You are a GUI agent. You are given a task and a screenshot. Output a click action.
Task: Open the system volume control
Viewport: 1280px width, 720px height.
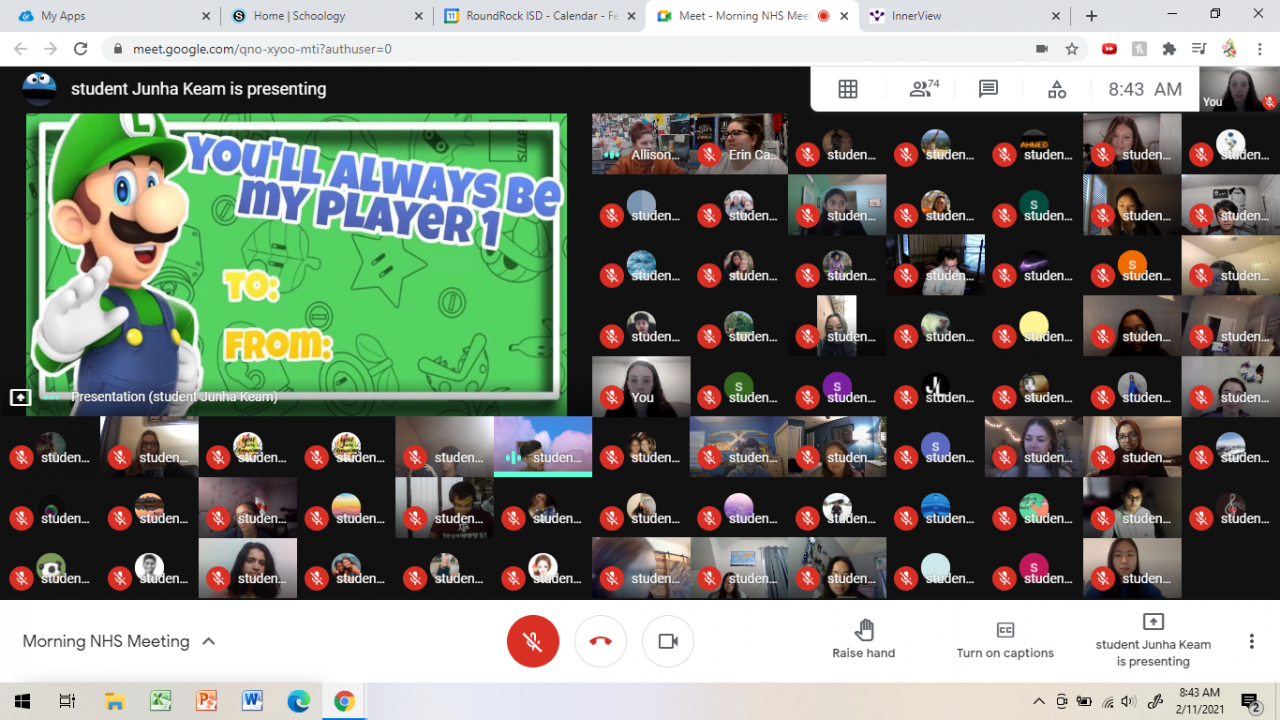(x=1130, y=701)
